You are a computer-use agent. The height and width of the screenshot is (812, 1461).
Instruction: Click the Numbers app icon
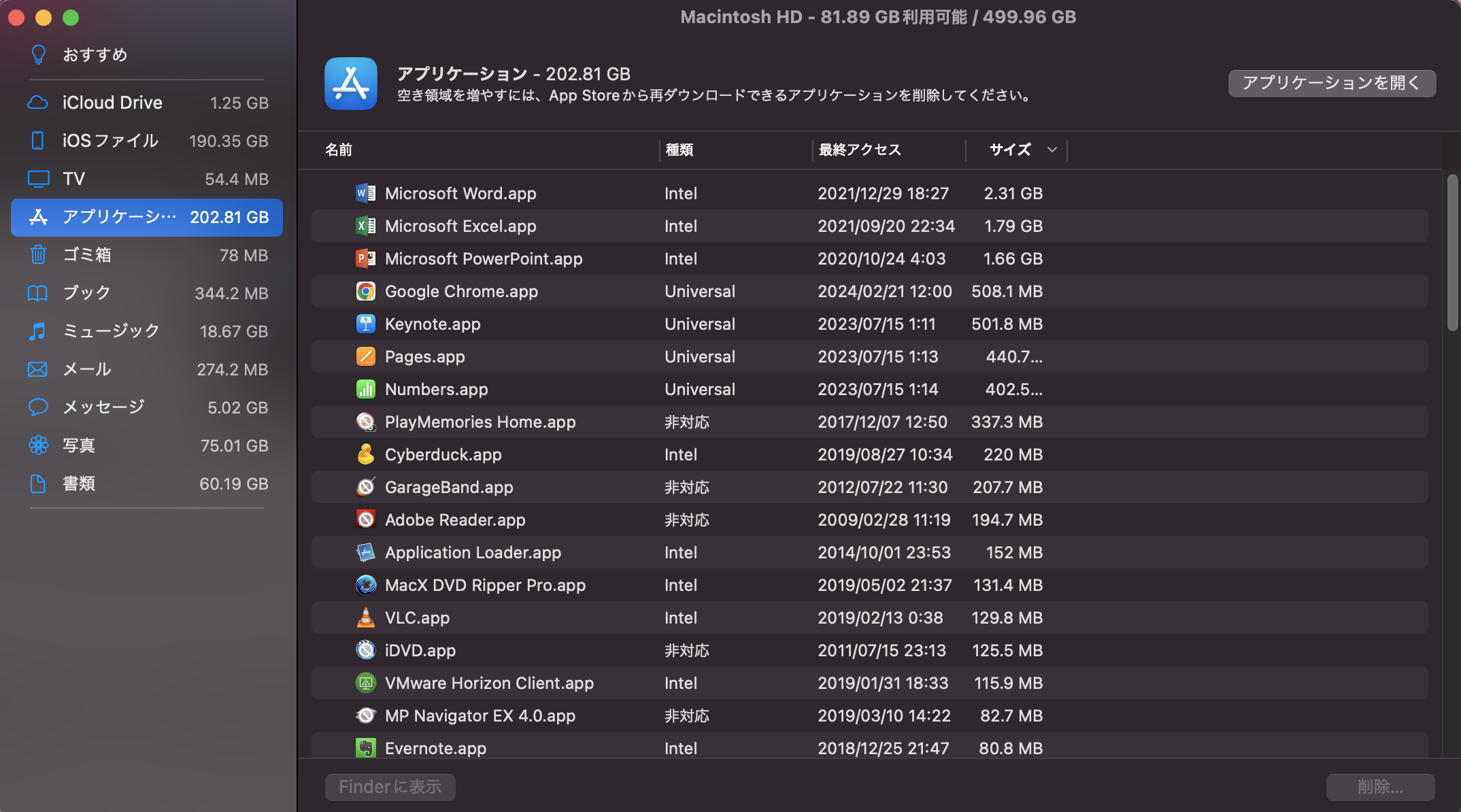[x=365, y=389]
